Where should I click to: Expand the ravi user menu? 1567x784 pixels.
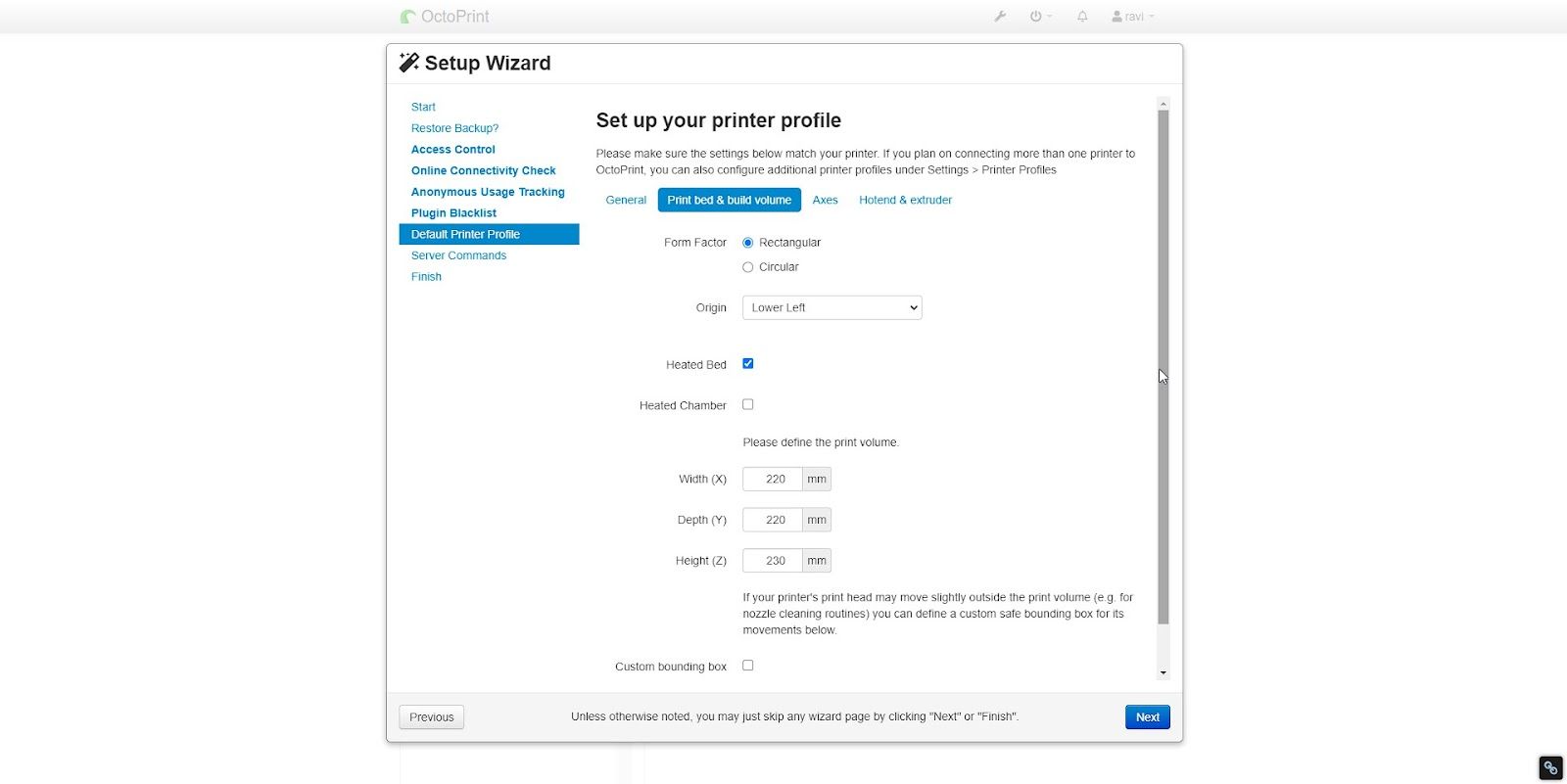coord(1133,17)
